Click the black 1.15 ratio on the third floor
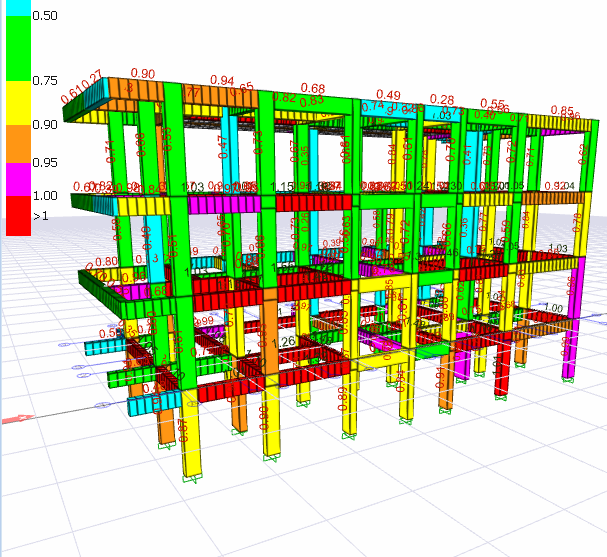The image size is (607, 557). pyautogui.click(x=282, y=187)
